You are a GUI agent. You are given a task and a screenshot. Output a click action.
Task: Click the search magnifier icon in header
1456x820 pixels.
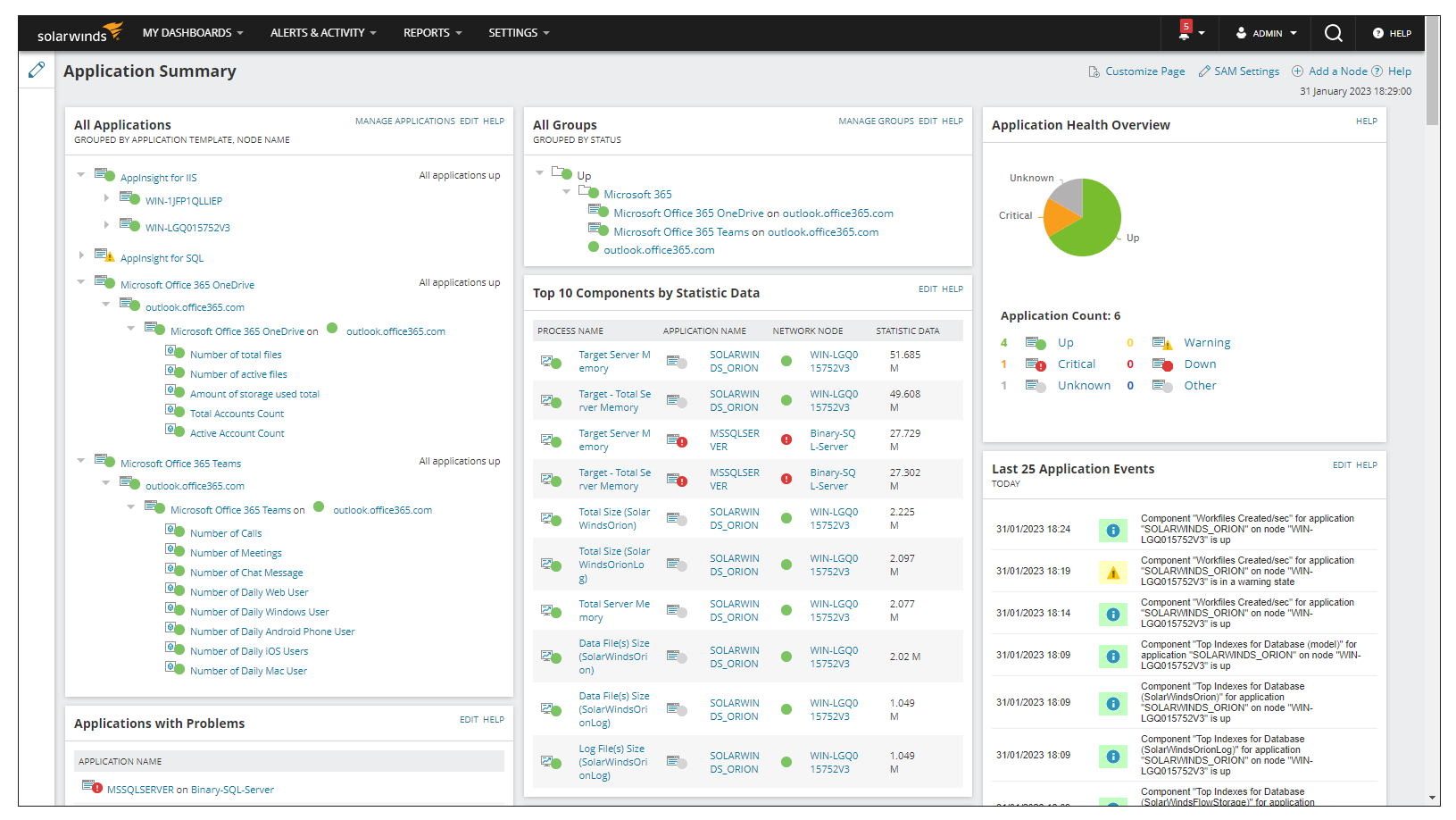(1333, 33)
